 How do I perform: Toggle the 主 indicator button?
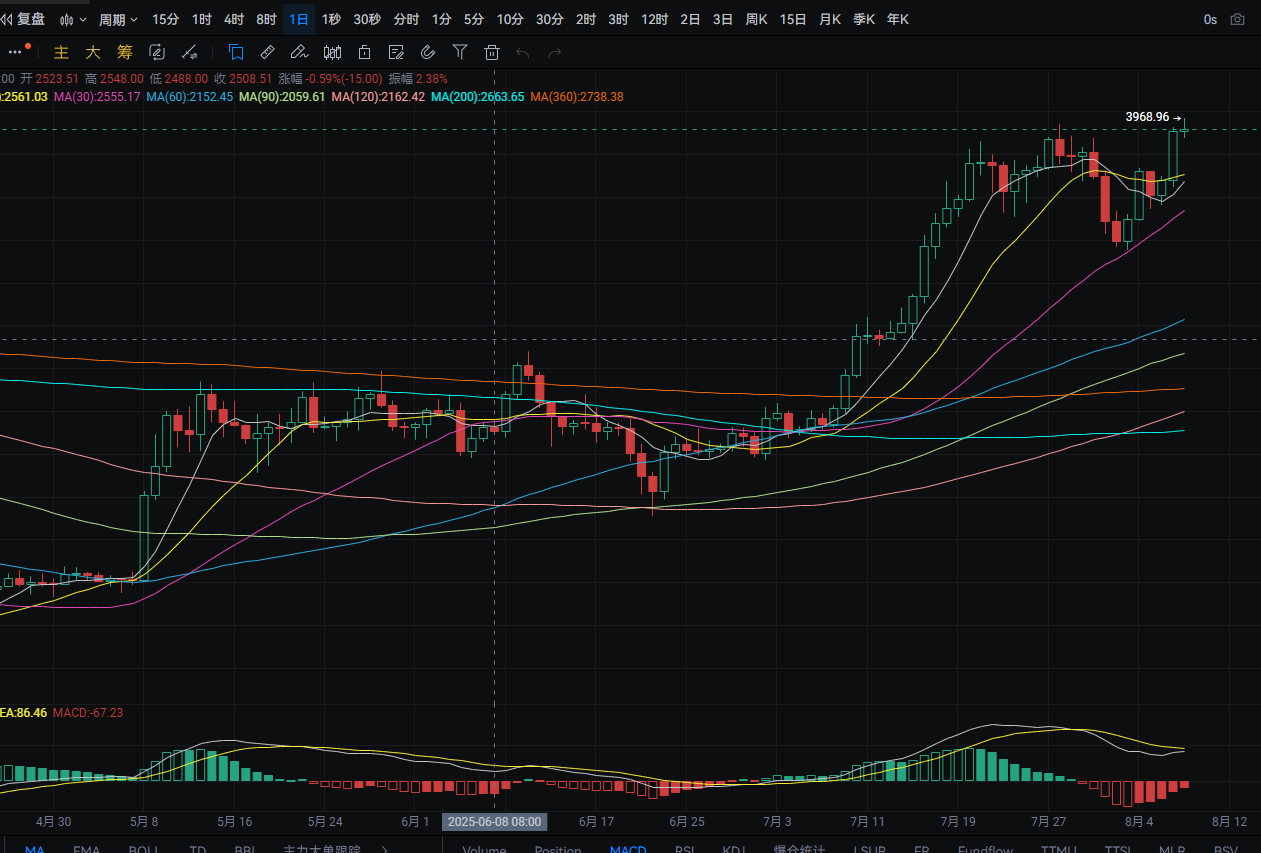[x=62, y=52]
